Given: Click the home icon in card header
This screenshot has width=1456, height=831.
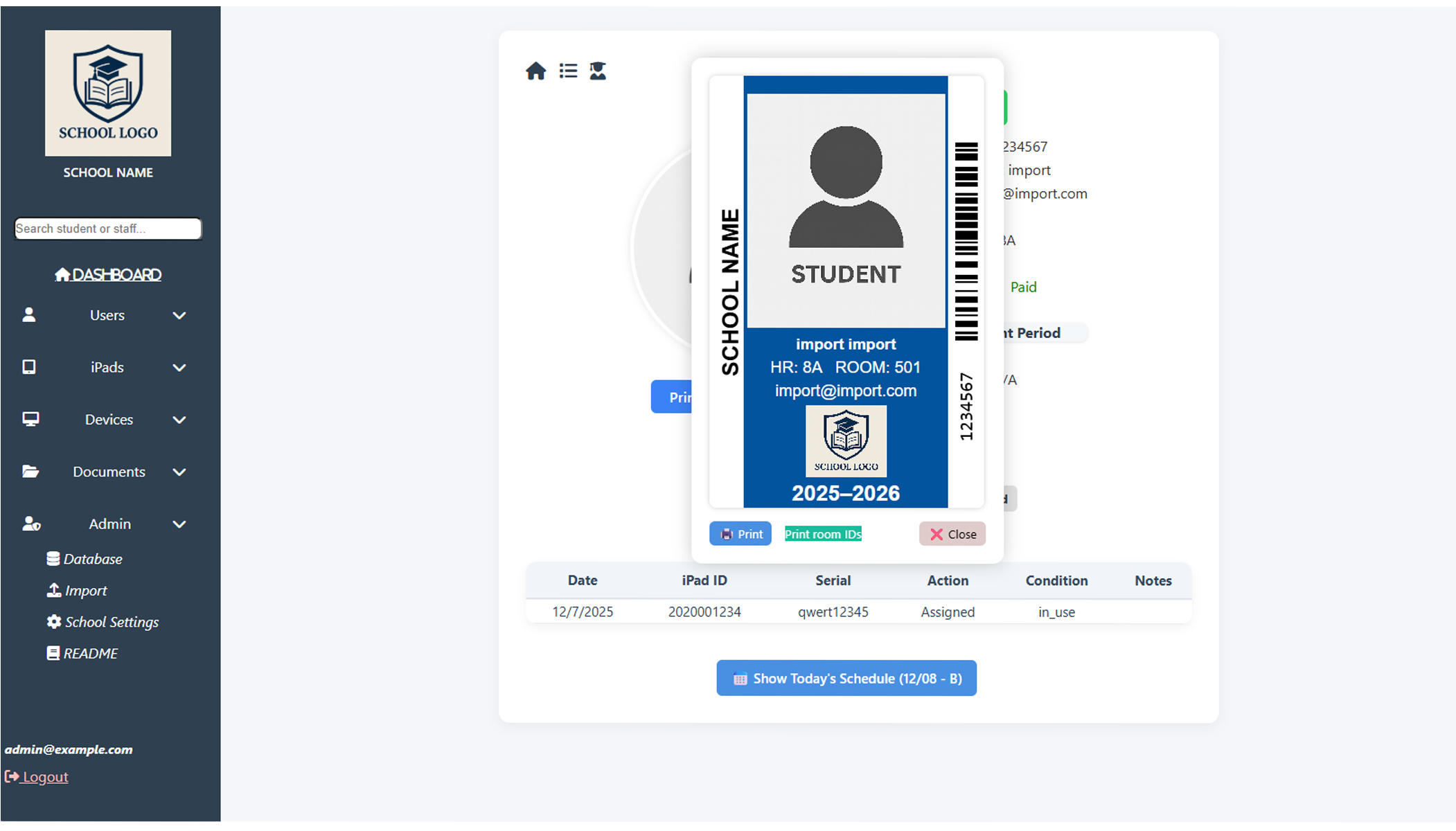Looking at the screenshot, I should tap(535, 71).
